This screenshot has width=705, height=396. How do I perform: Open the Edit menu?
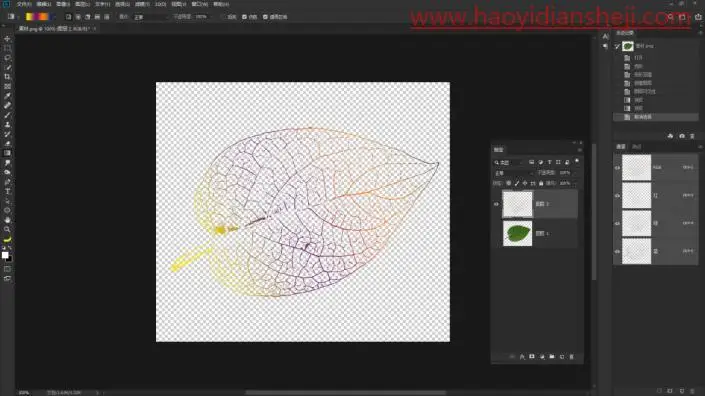[44, 4]
